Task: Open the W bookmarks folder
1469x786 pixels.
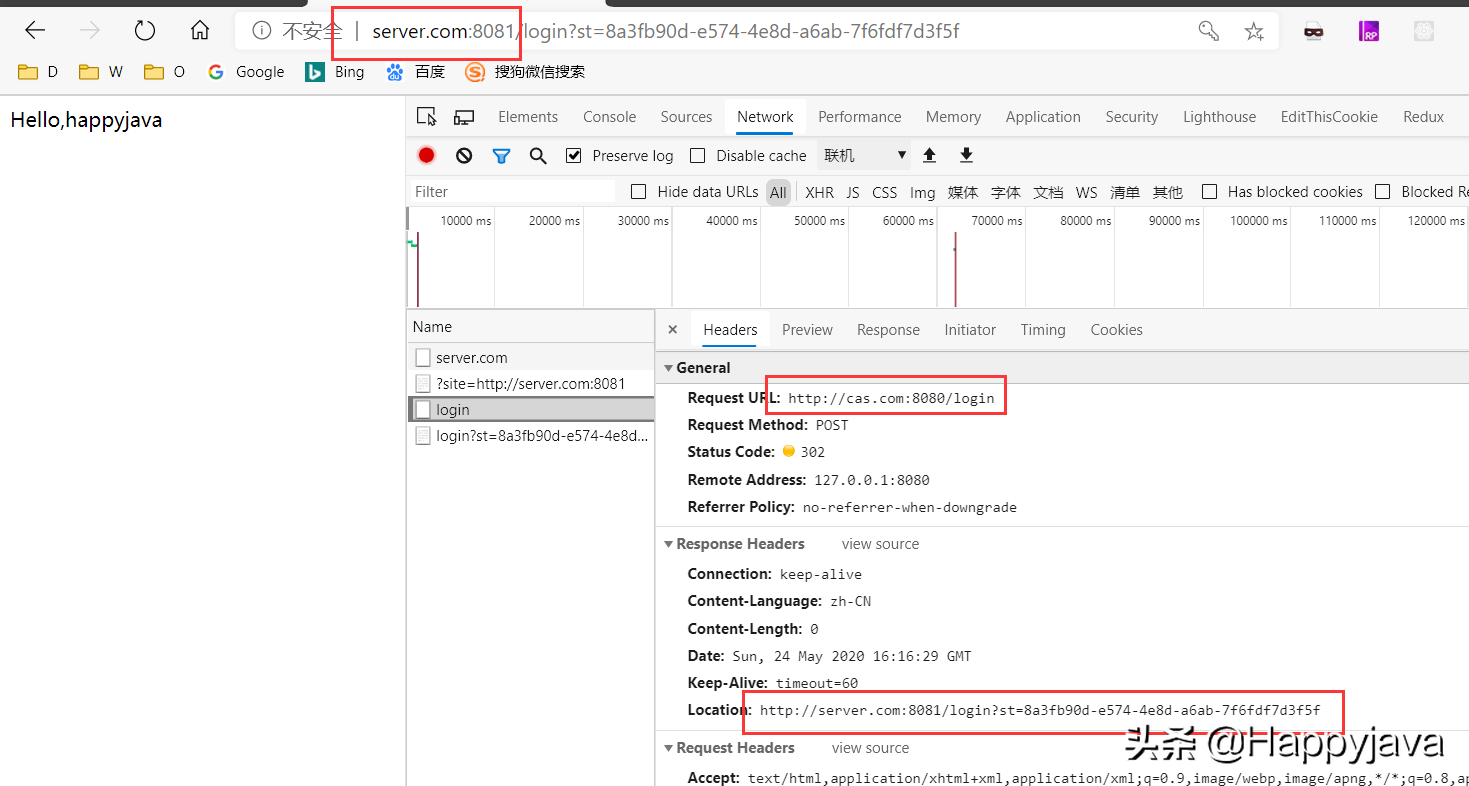Action: pyautogui.click(x=101, y=72)
